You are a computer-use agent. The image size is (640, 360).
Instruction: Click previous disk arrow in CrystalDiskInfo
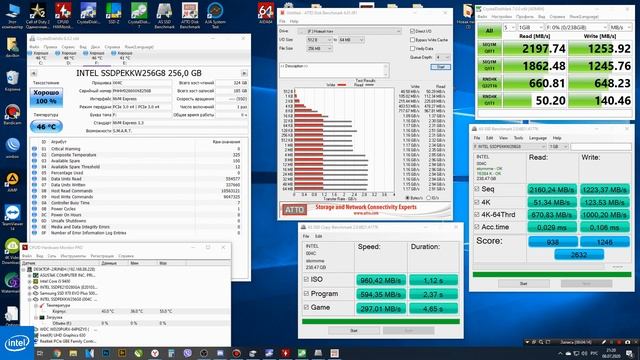tap(34, 73)
